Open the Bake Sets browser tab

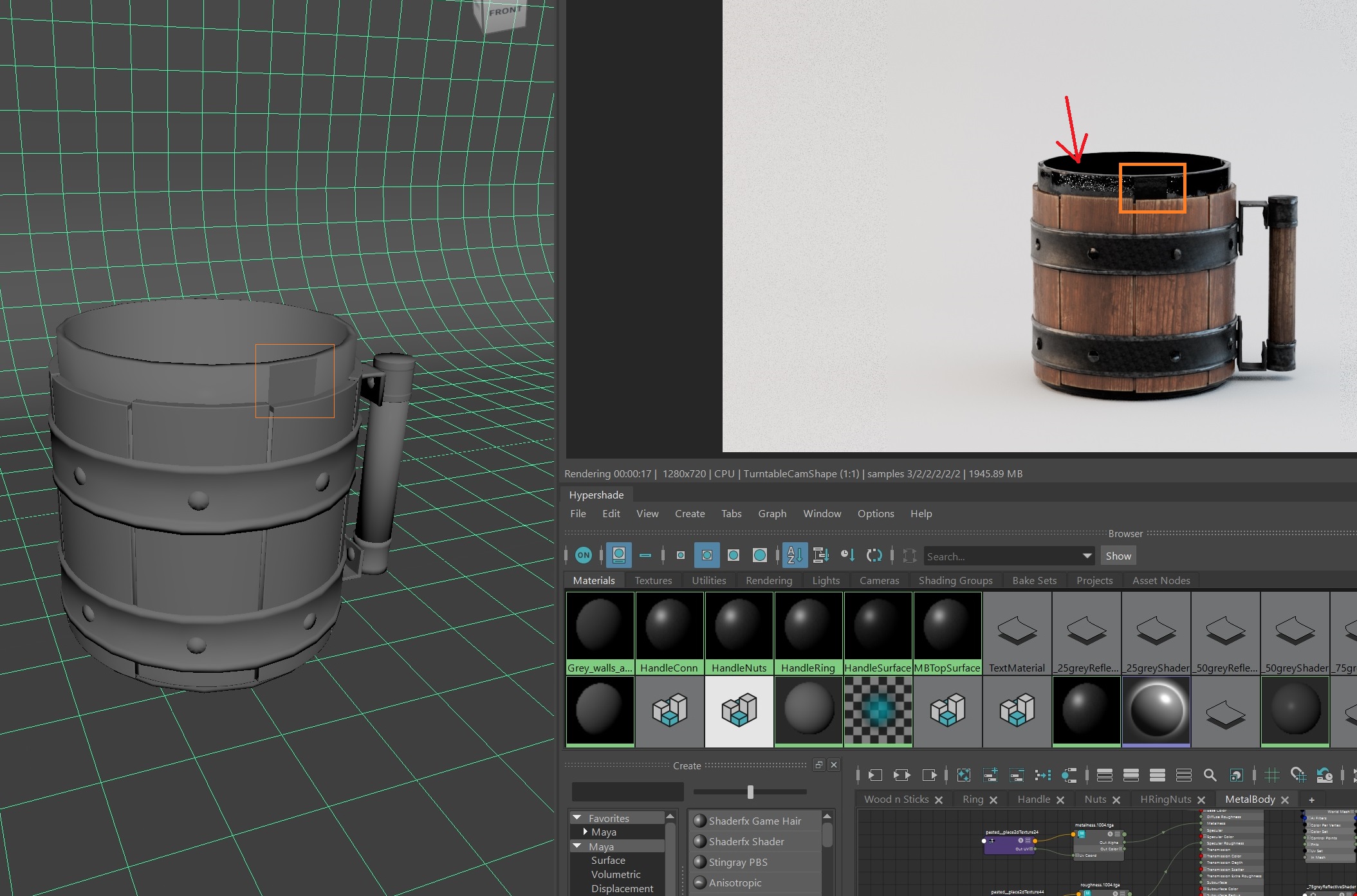pyautogui.click(x=1034, y=580)
